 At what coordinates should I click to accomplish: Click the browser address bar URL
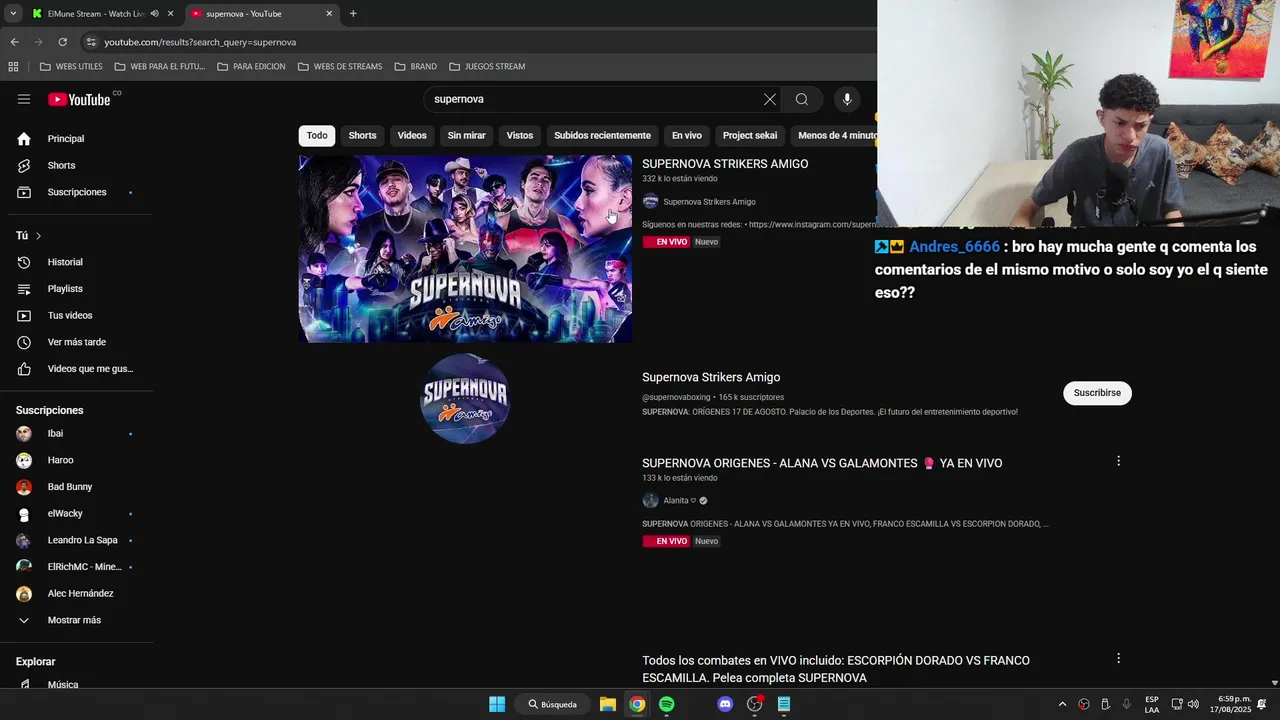coord(200,42)
